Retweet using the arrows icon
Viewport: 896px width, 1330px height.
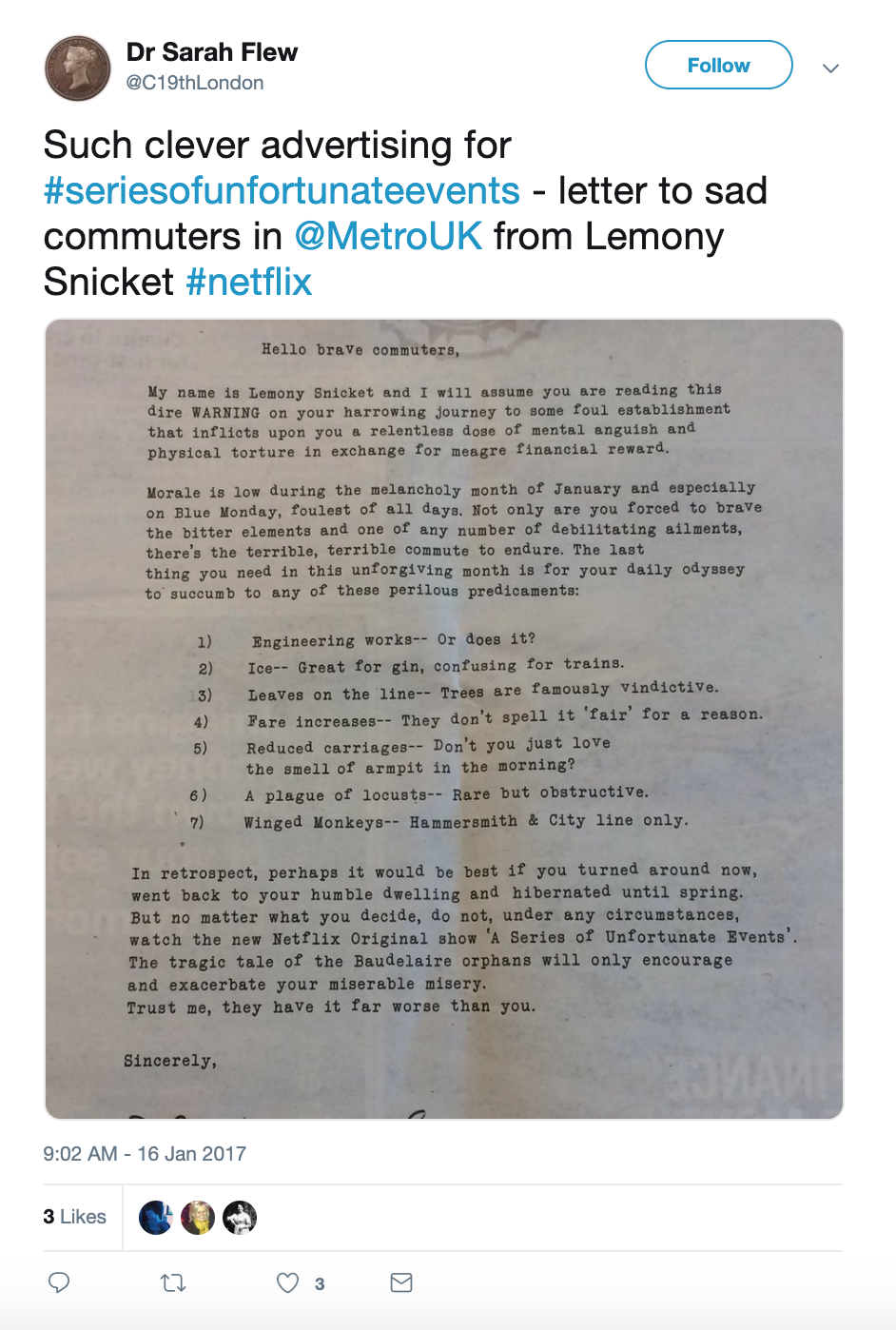click(x=173, y=1283)
